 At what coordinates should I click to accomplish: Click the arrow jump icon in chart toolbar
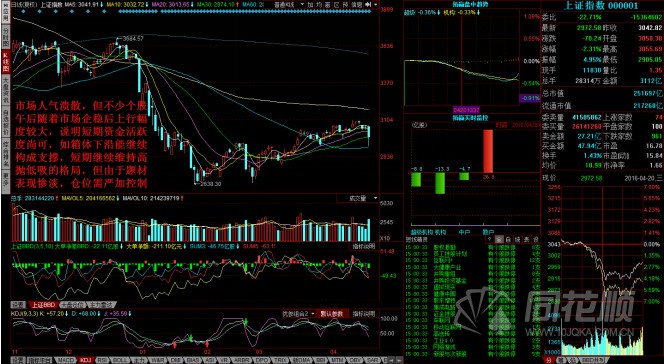(368, 4)
